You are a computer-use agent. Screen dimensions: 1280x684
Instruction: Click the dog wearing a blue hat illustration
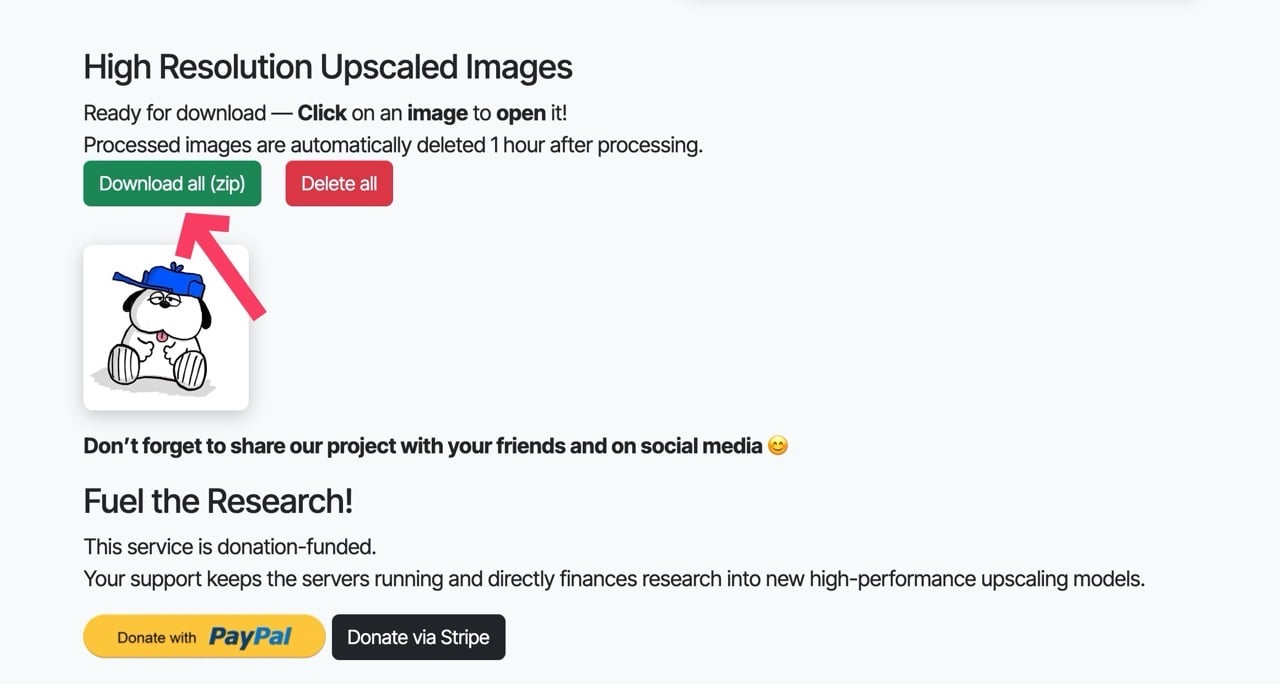point(165,325)
